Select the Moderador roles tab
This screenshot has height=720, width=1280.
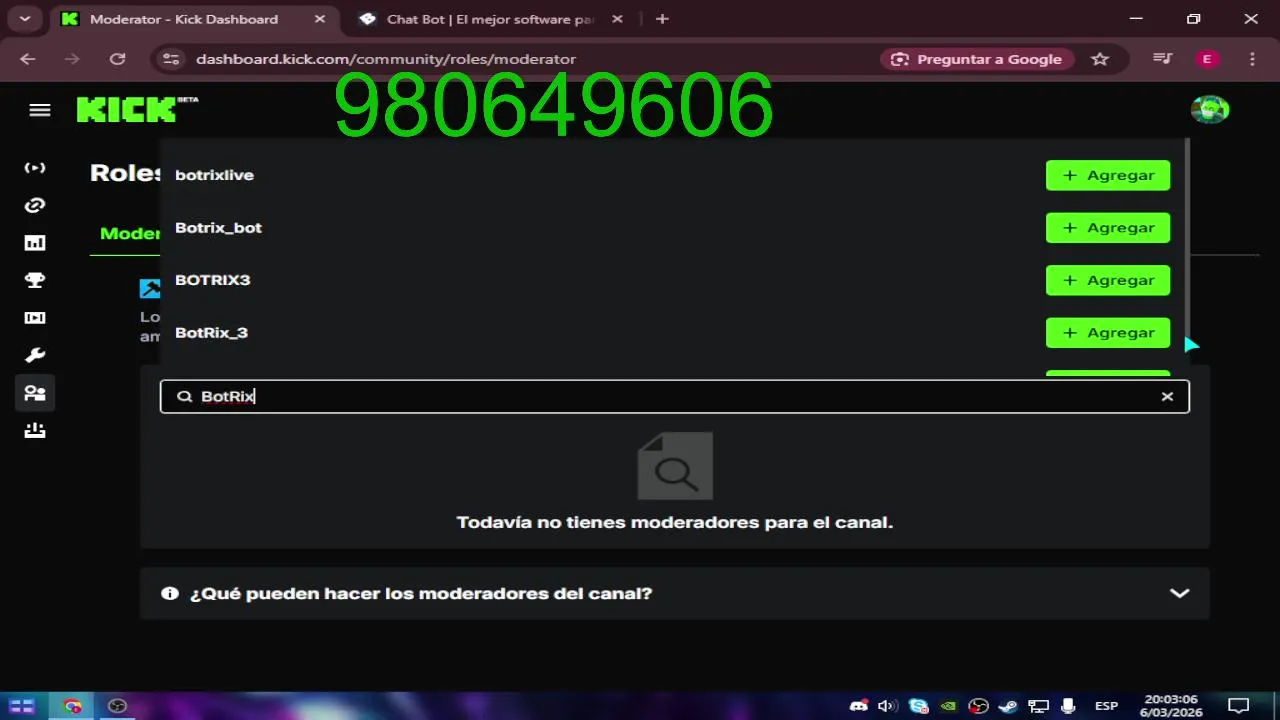pyautogui.click(x=130, y=233)
